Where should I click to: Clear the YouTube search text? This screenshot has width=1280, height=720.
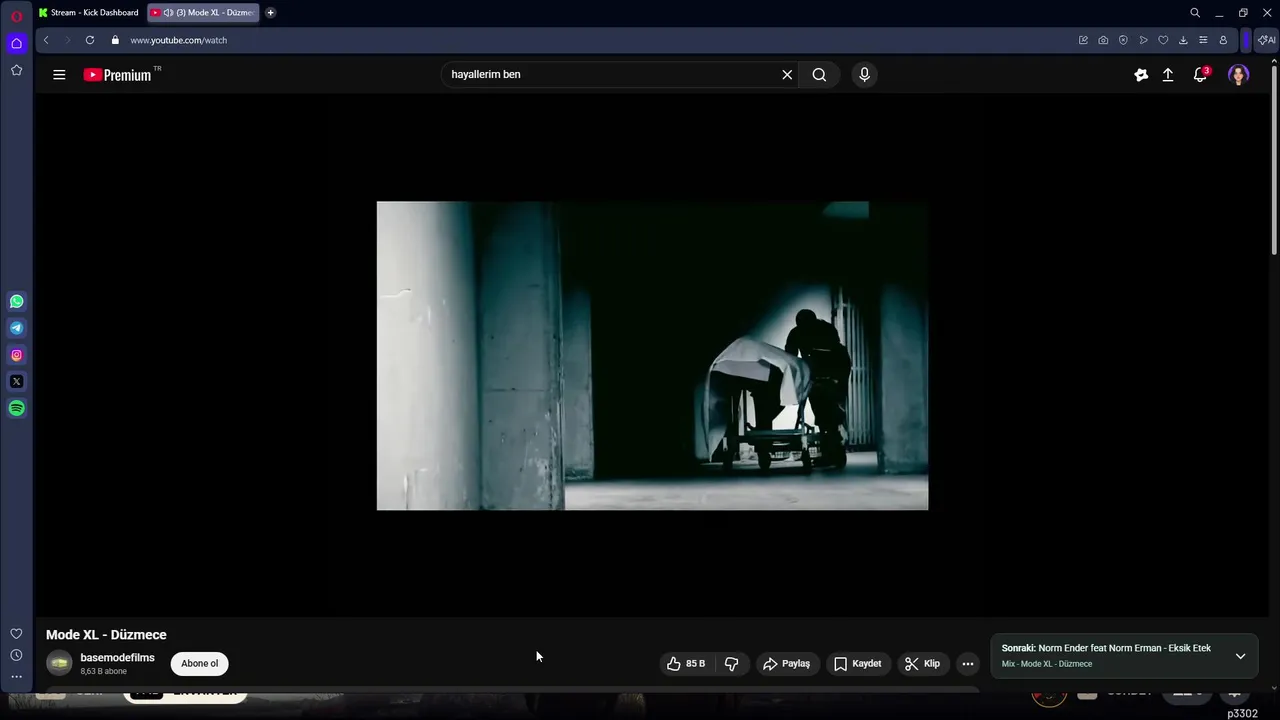click(x=787, y=74)
